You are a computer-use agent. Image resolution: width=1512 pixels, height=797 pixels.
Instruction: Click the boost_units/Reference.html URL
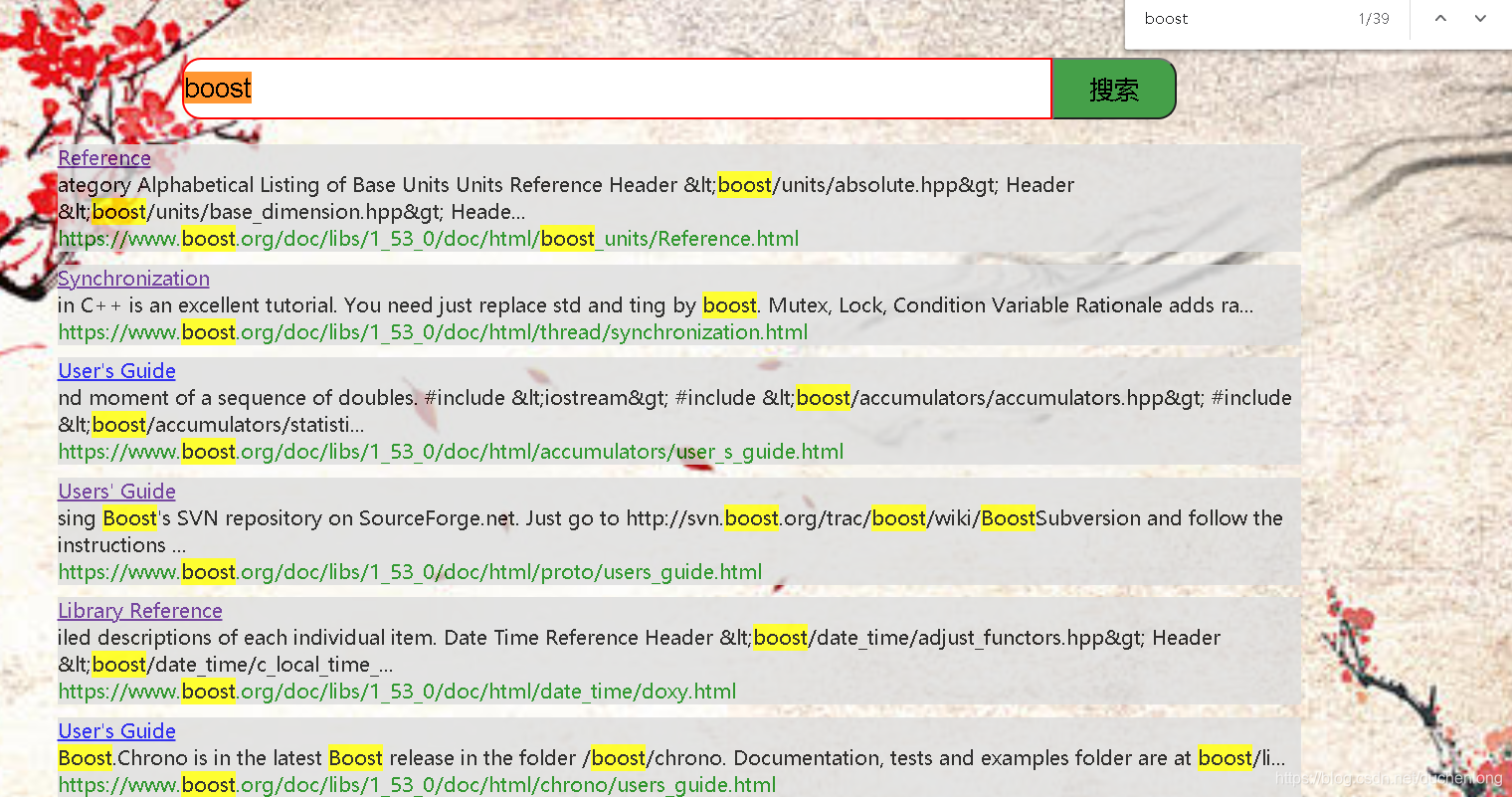click(x=429, y=239)
